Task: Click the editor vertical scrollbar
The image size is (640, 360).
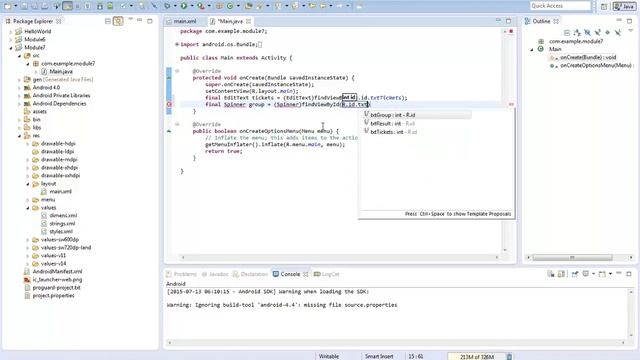Action: click(505, 141)
